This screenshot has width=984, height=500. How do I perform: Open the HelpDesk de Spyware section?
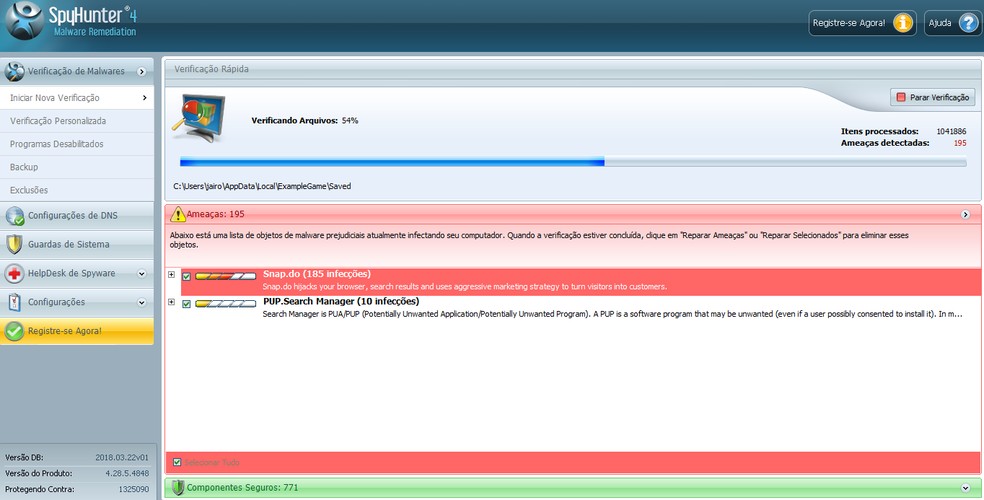77,274
